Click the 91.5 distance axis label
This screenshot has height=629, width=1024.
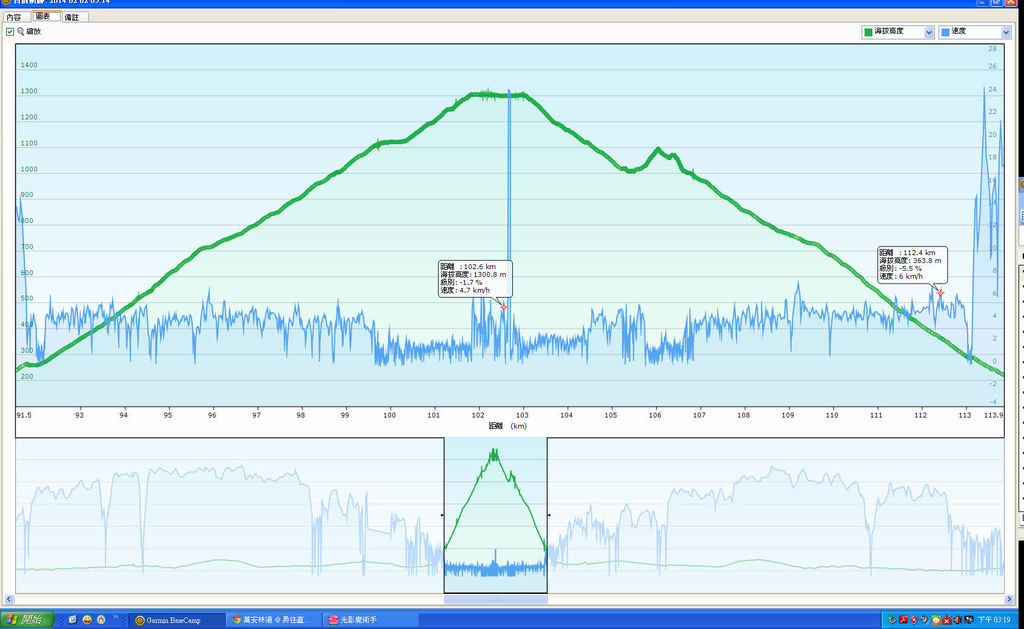24,415
